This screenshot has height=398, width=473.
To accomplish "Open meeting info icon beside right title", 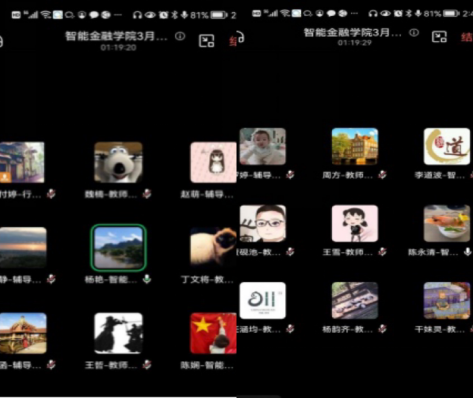I will [x=414, y=33].
